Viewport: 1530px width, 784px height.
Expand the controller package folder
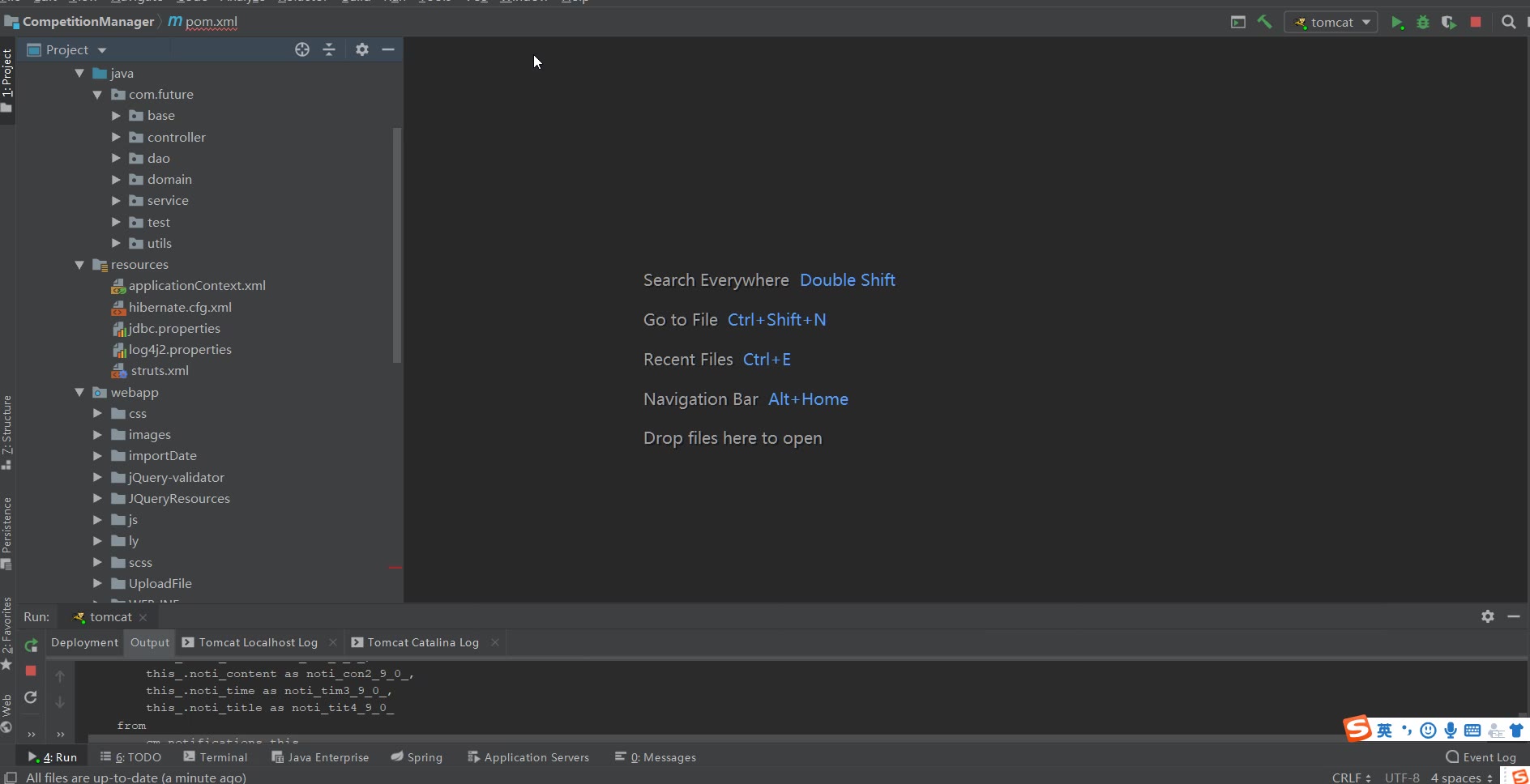(x=116, y=137)
